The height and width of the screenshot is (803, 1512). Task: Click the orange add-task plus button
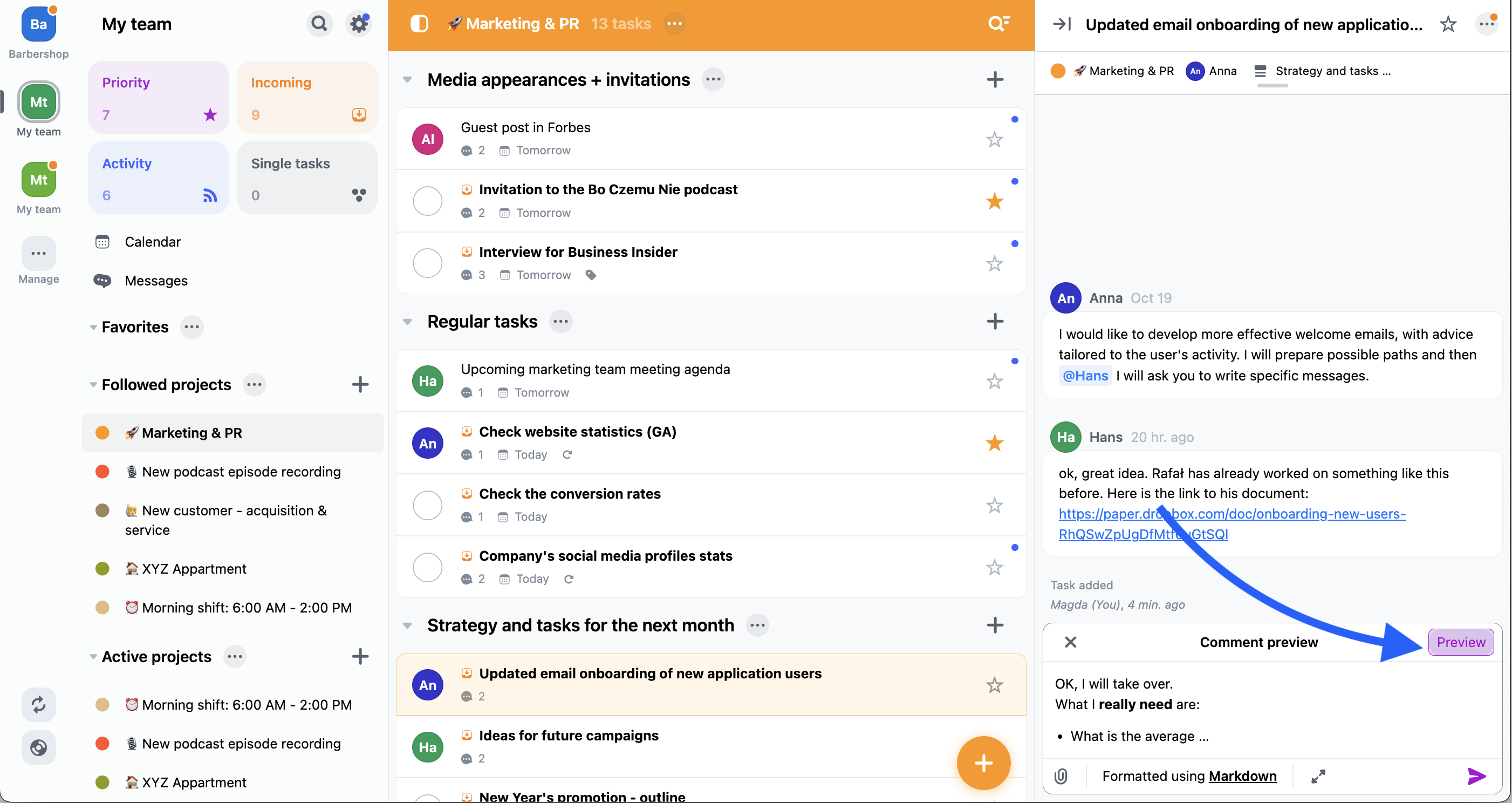coord(983,763)
